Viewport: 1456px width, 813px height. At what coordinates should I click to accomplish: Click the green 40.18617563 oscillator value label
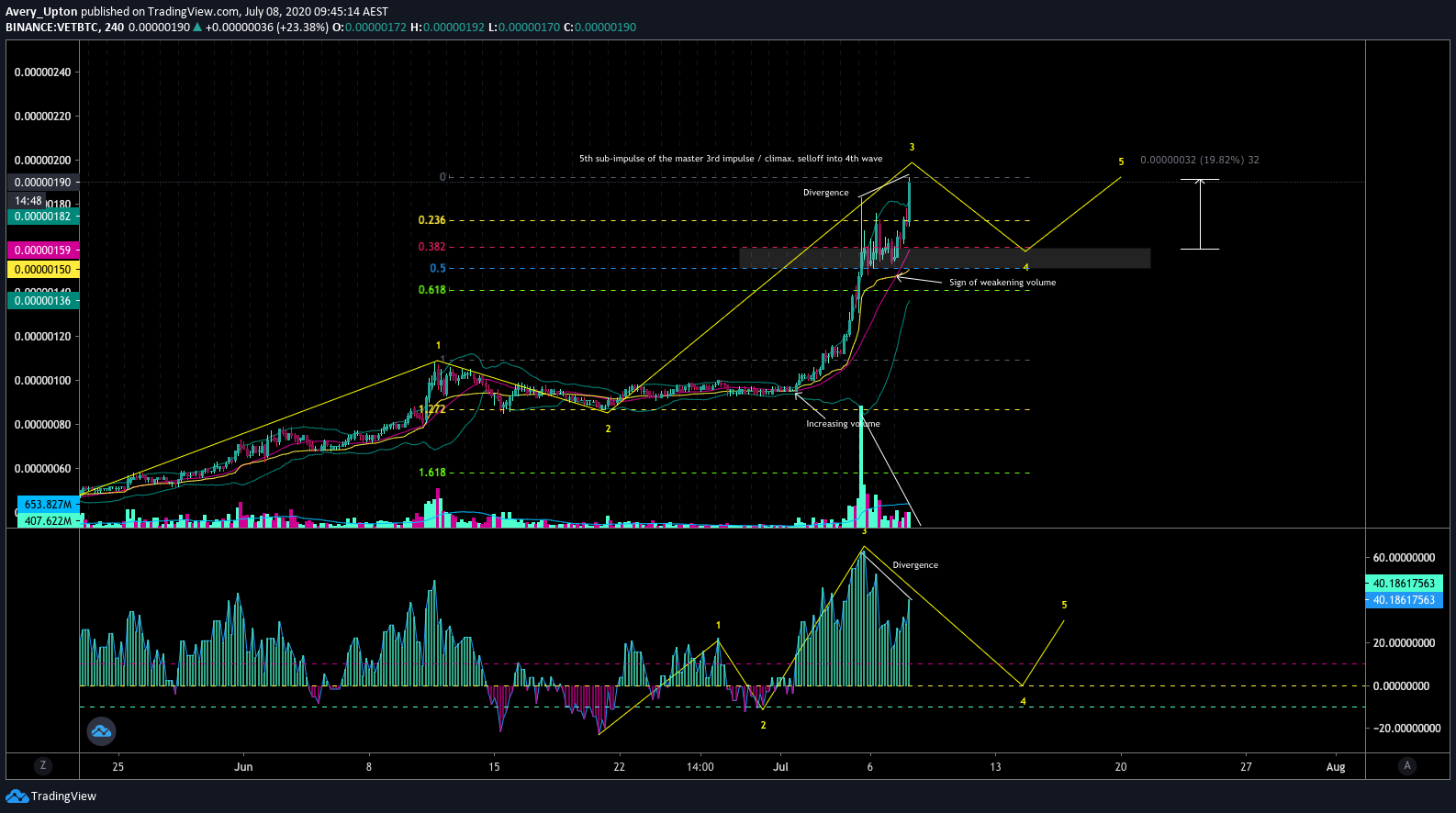pos(1404,584)
